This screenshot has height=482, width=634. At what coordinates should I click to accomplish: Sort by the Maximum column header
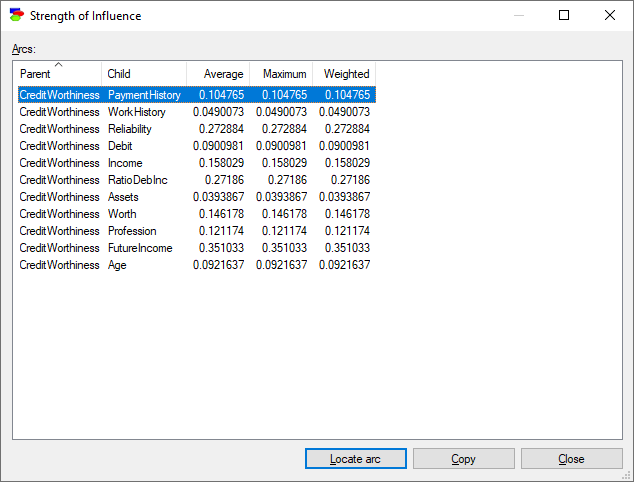click(x=281, y=74)
